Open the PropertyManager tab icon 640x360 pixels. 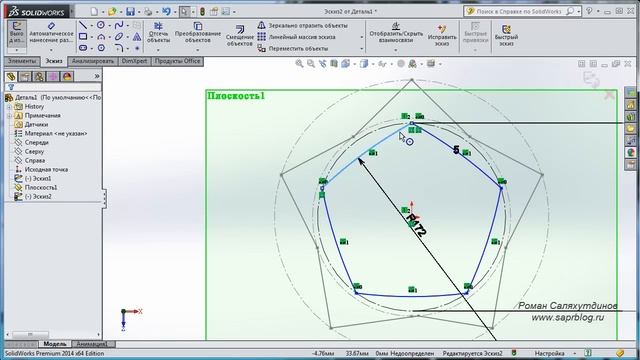(x=25, y=76)
